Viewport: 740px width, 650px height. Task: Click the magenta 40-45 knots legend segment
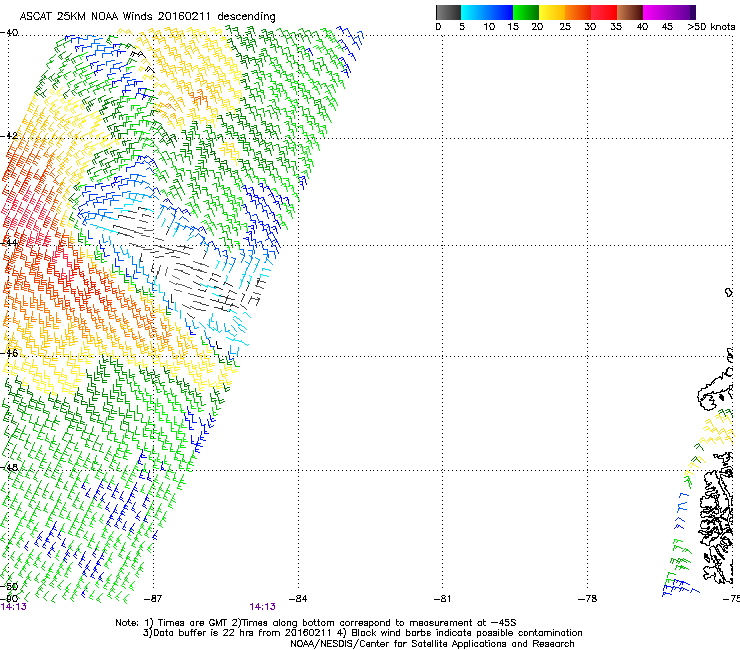[656, 12]
